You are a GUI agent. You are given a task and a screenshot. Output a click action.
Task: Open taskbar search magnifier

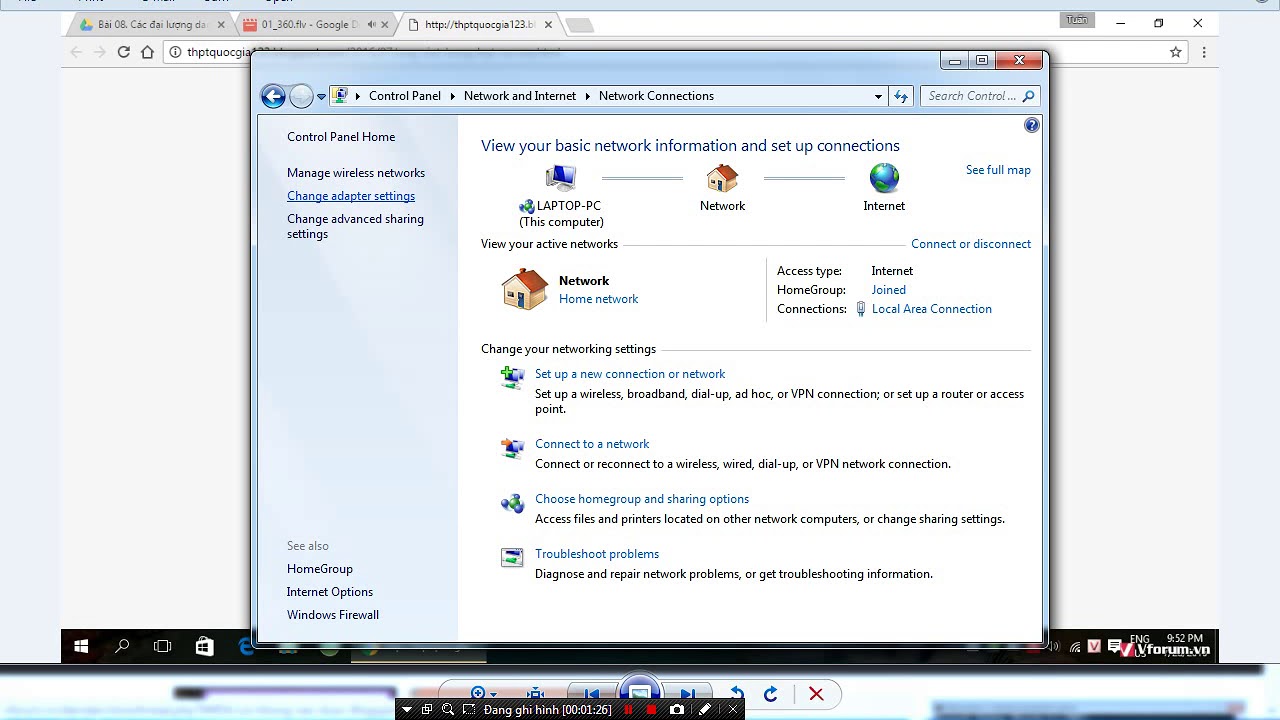[122, 646]
